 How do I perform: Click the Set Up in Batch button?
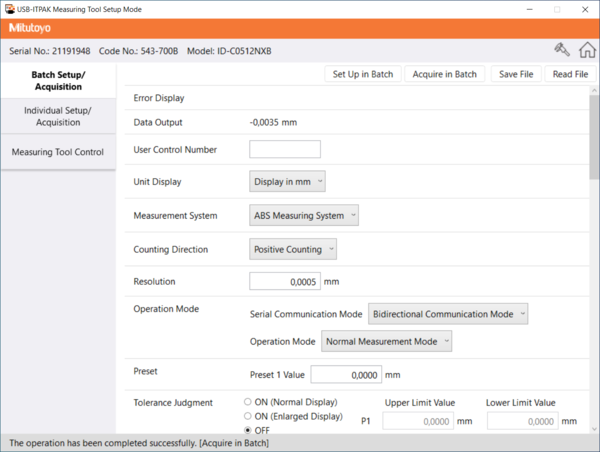pos(364,74)
